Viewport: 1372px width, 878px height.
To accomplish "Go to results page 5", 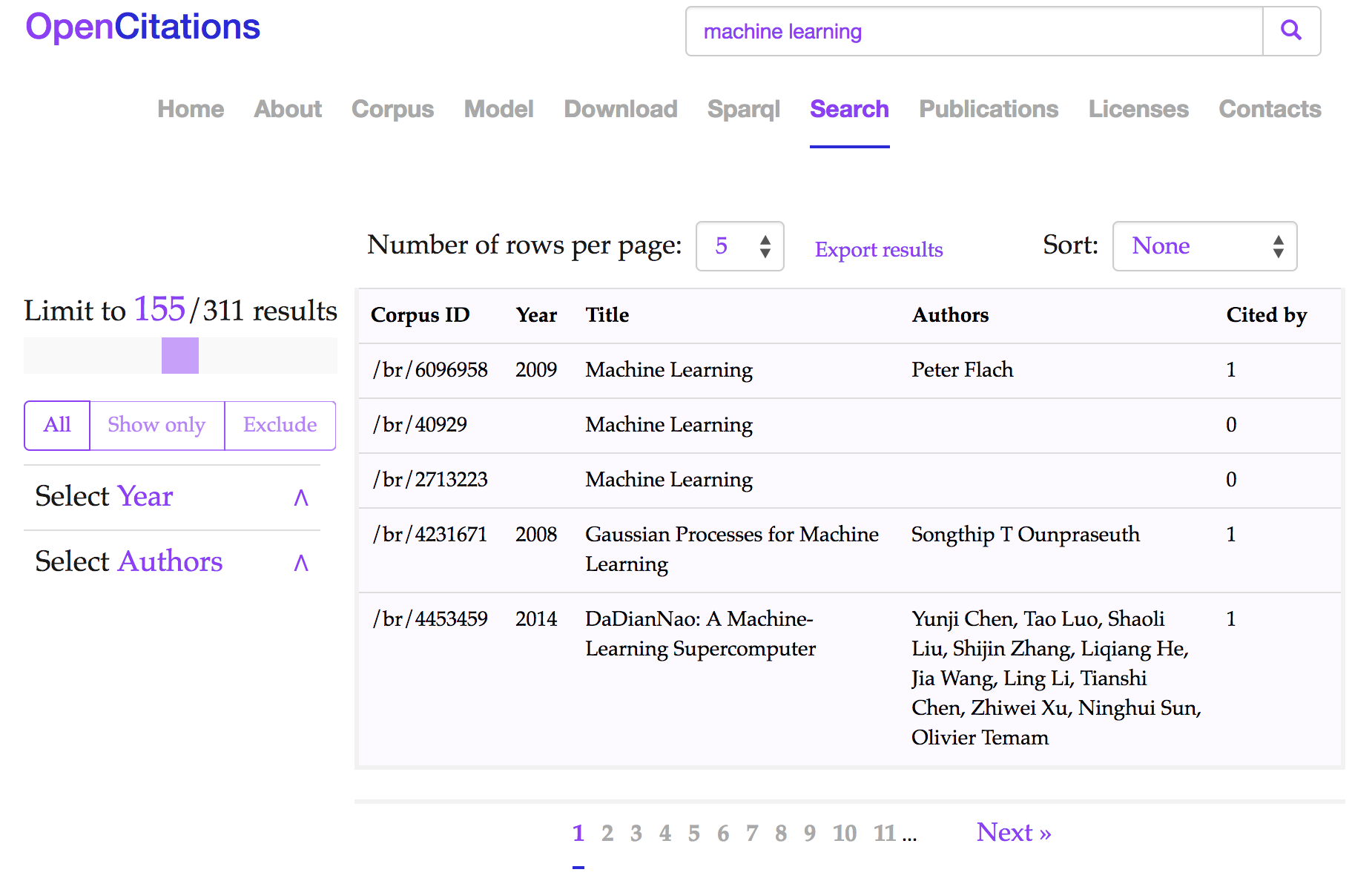I will click(694, 834).
